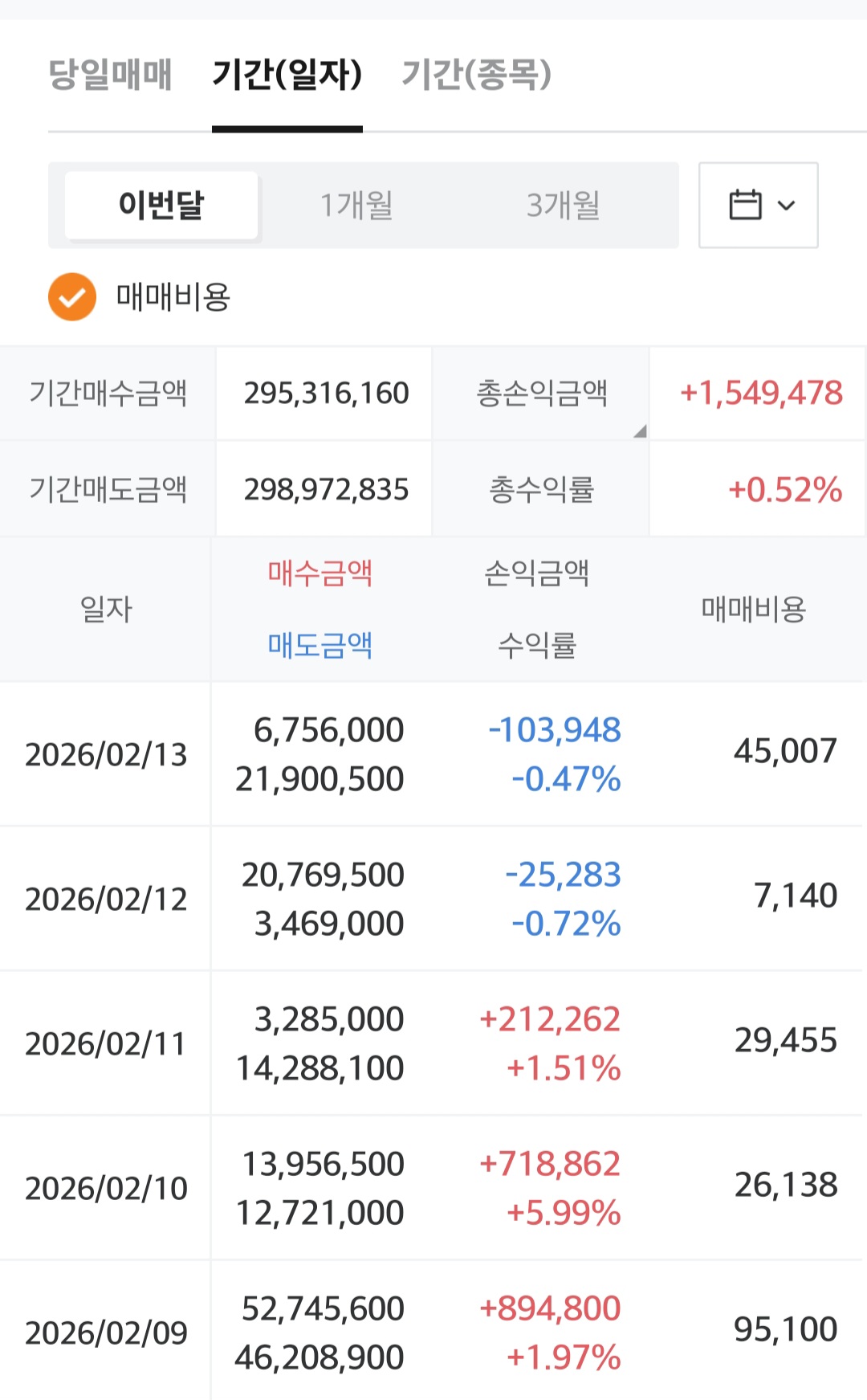Open the 2026/02/13 trade row
Image resolution: width=867 pixels, height=1400 pixels.
pyautogui.click(x=106, y=755)
